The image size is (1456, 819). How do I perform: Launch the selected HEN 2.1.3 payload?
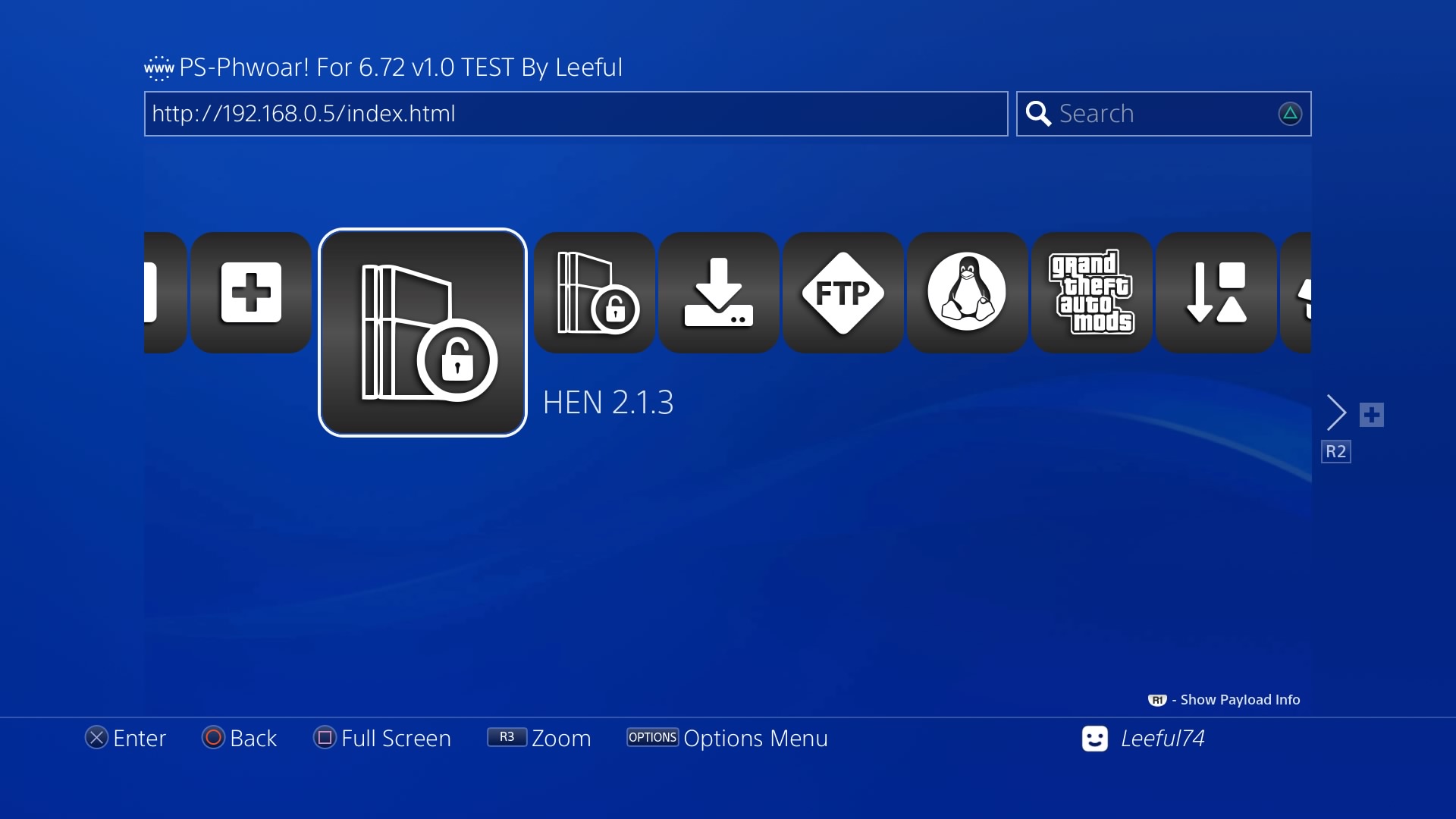coord(422,332)
